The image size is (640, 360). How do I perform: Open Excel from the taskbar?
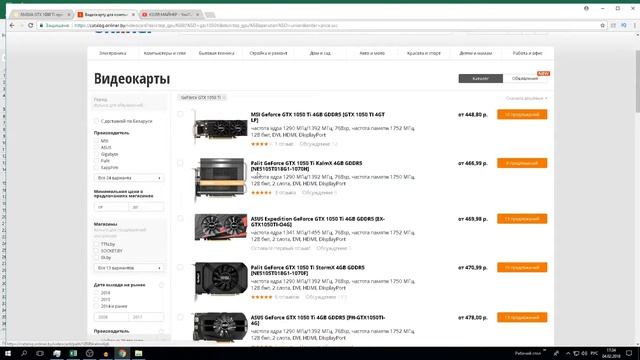tap(73, 353)
